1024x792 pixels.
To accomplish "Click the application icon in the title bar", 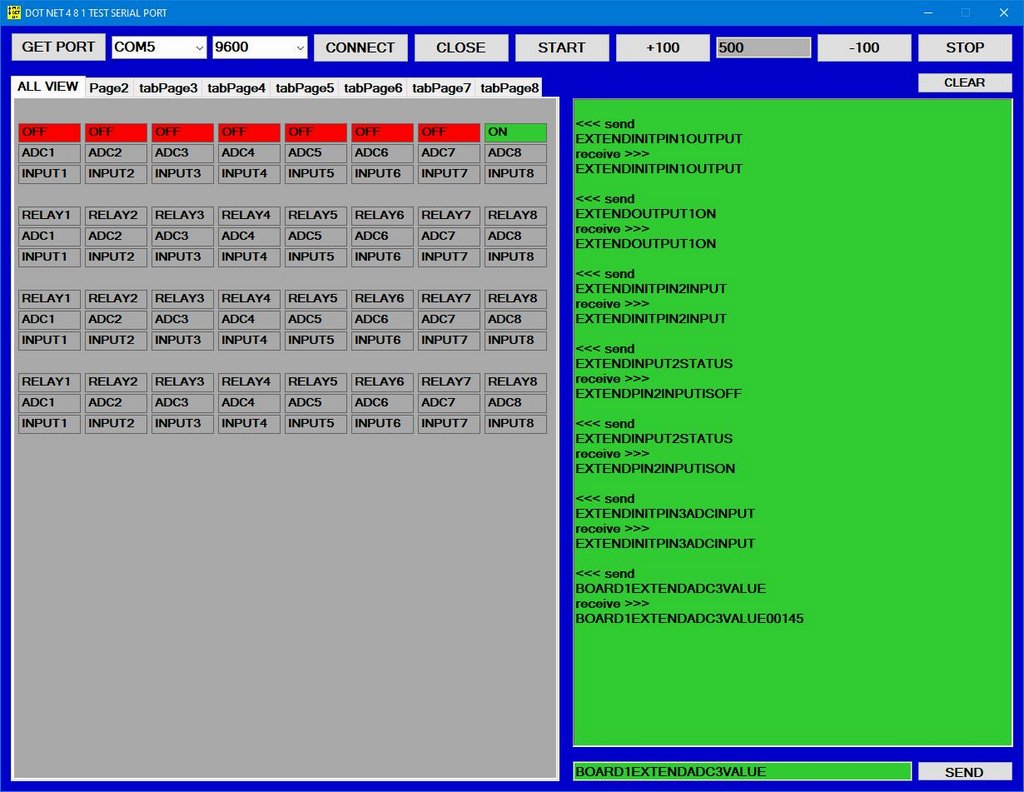I will tap(13, 12).
